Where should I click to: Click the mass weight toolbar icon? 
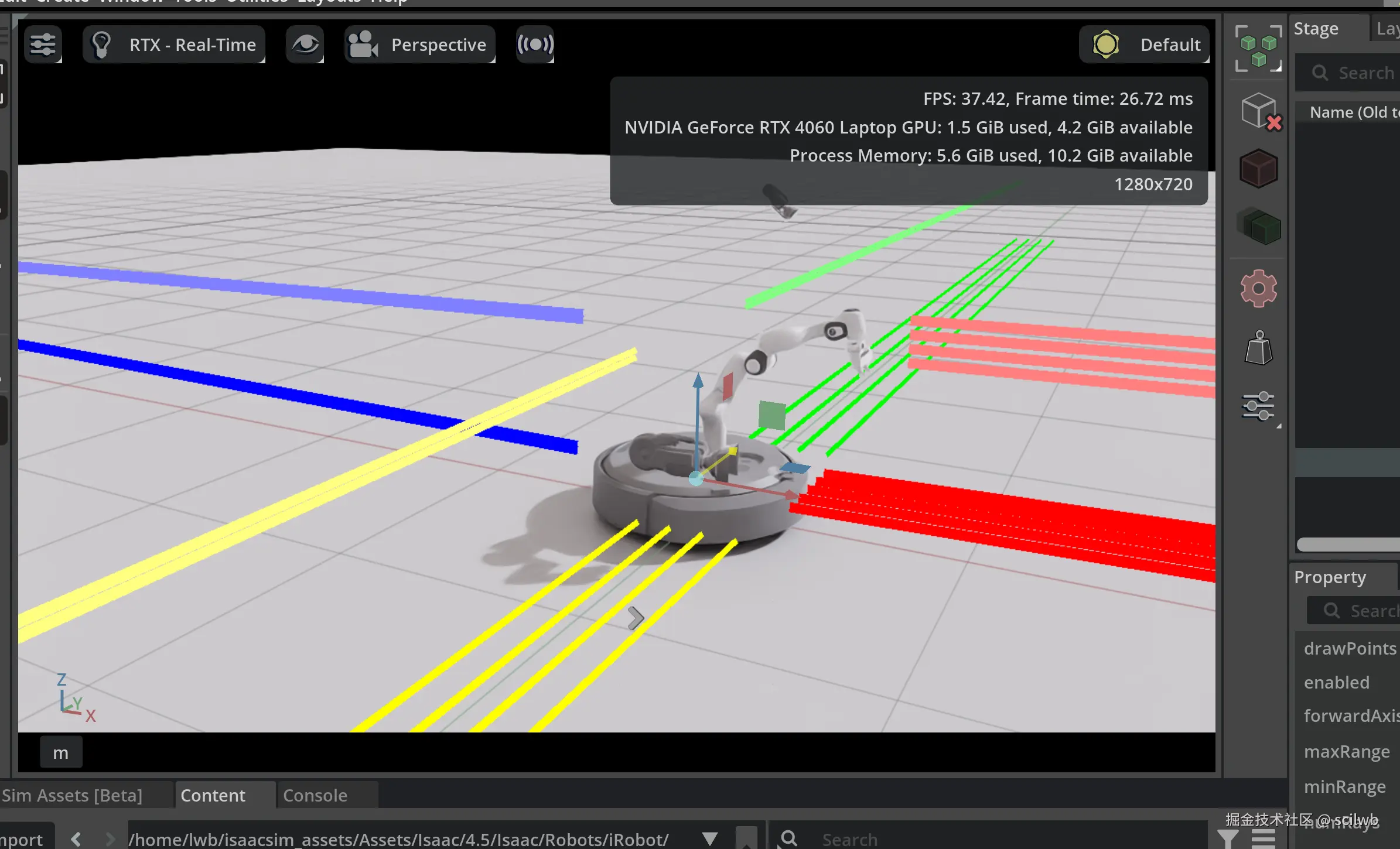point(1258,349)
